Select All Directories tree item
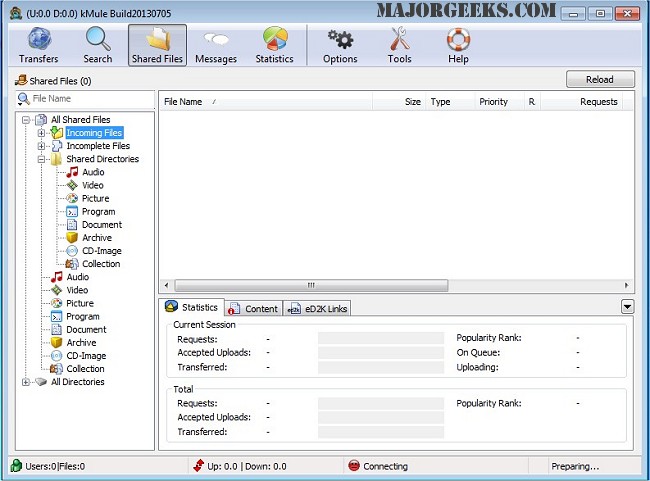This screenshot has width=650, height=481. [78, 382]
